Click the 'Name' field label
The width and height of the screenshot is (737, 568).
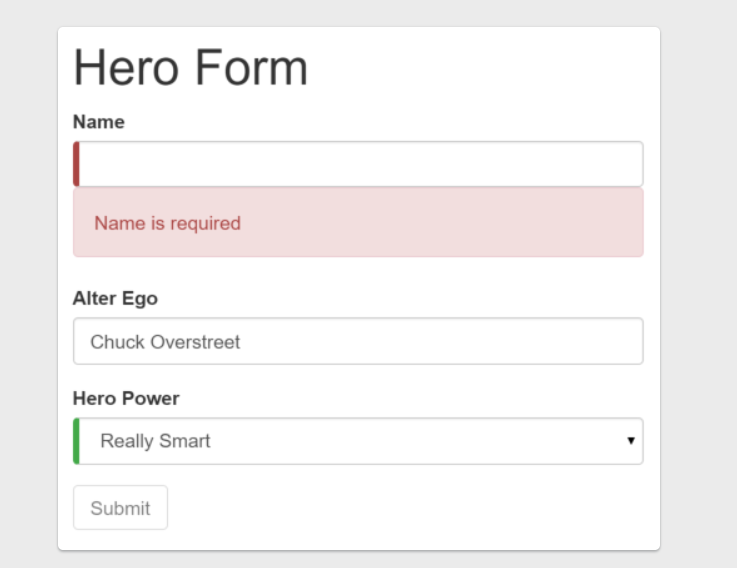[x=99, y=122]
